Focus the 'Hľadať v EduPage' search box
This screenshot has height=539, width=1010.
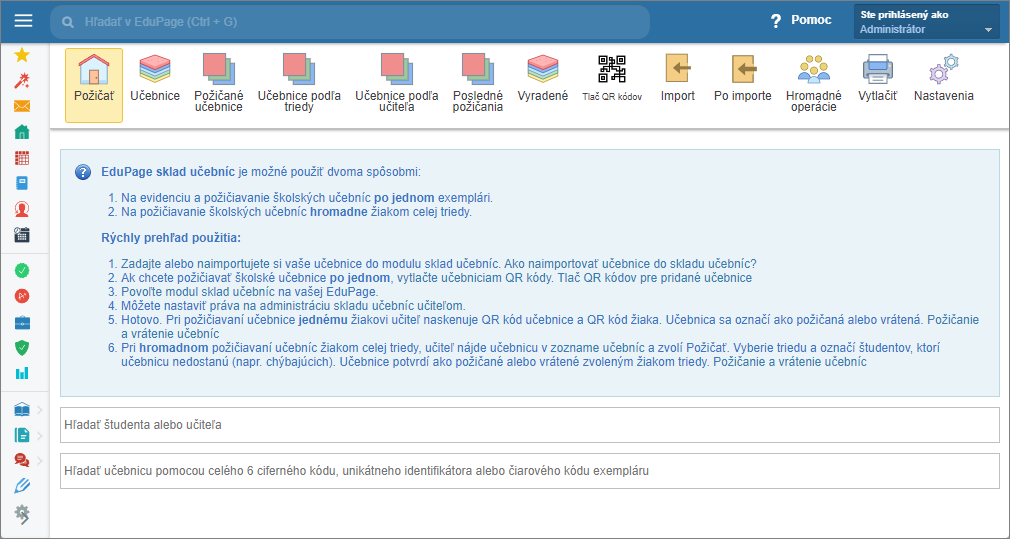pyautogui.click(x=360, y=21)
